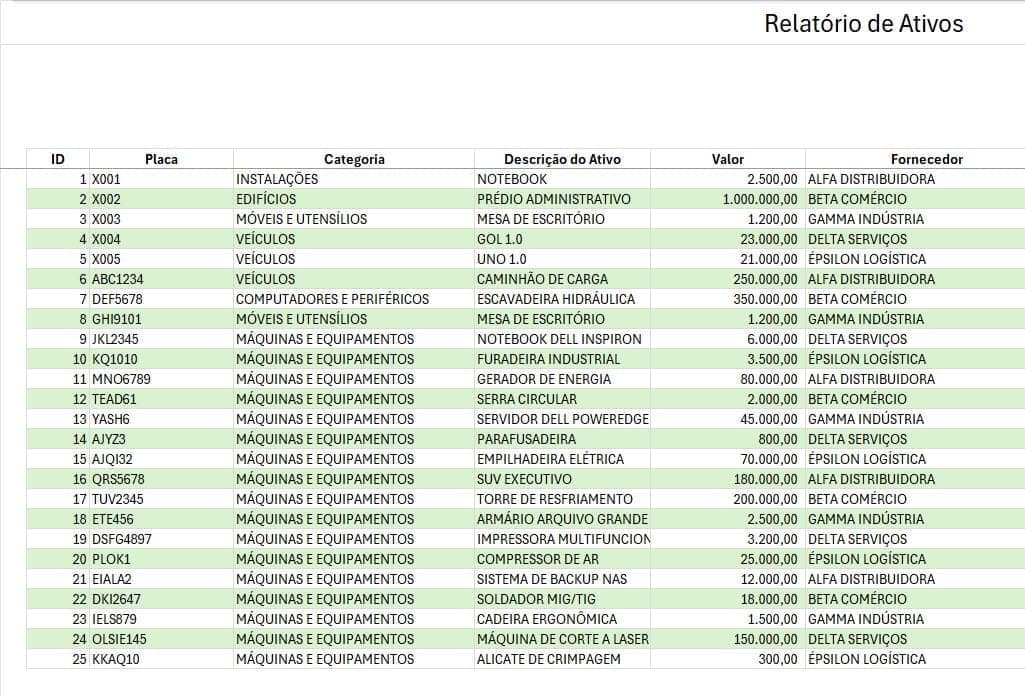Click the CAMINHÃO DE CARGA cell
The height and width of the screenshot is (696, 1025).
(x=562, y=279)
